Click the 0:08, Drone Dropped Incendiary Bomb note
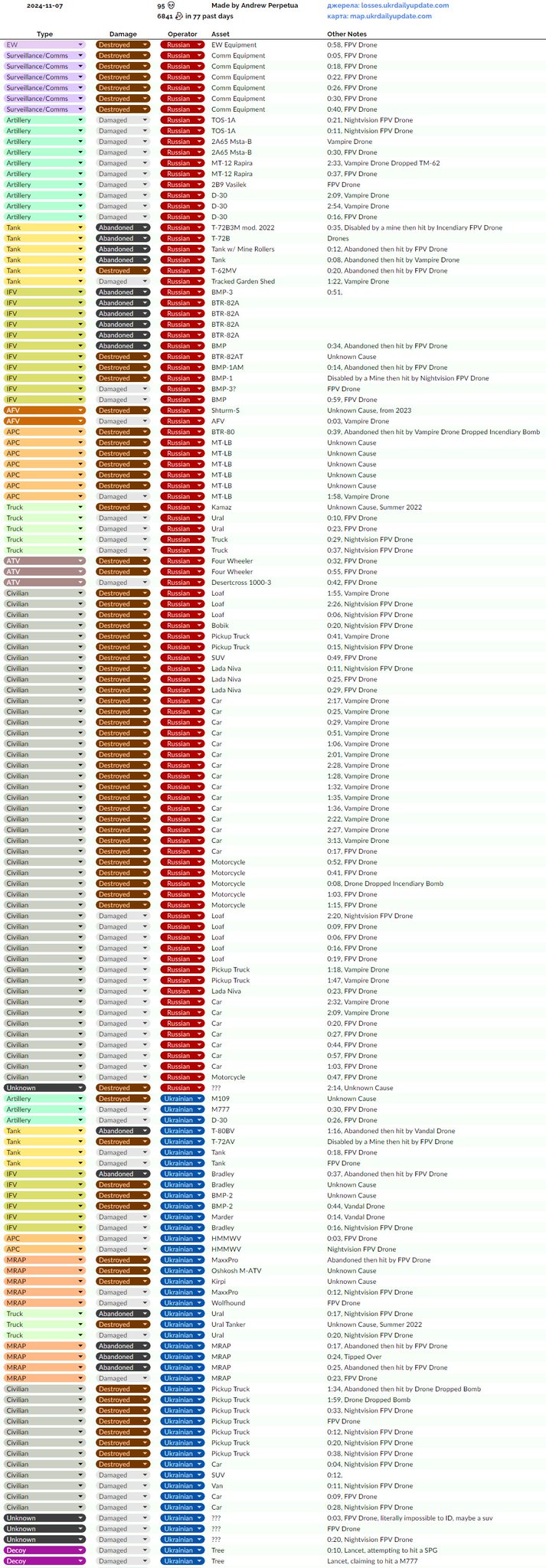546x1568 pixels. coord(385,884)
